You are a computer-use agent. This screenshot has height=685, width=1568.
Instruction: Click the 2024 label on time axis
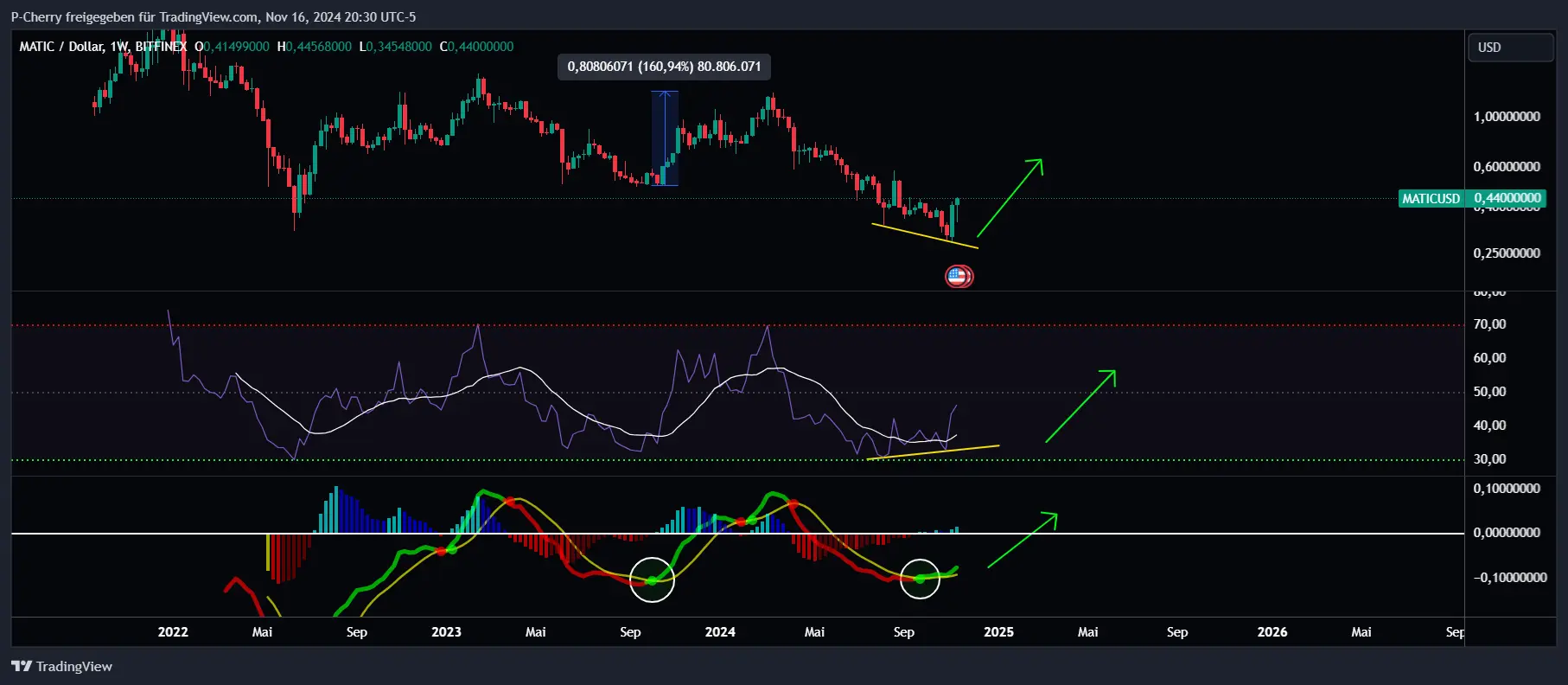point(720,632)
